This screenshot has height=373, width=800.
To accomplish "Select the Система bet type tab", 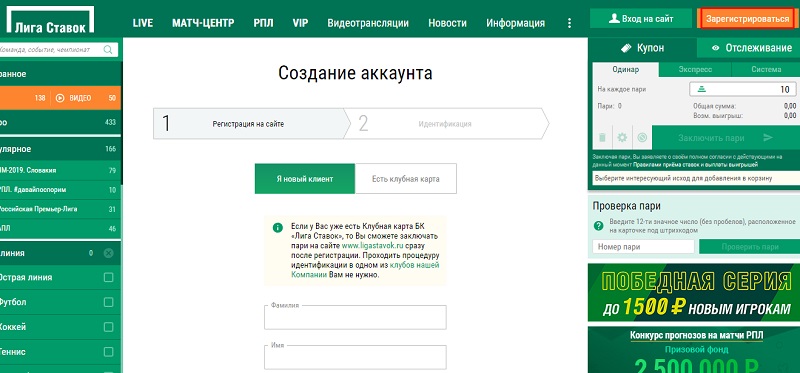I will click(x=766, y=69).
